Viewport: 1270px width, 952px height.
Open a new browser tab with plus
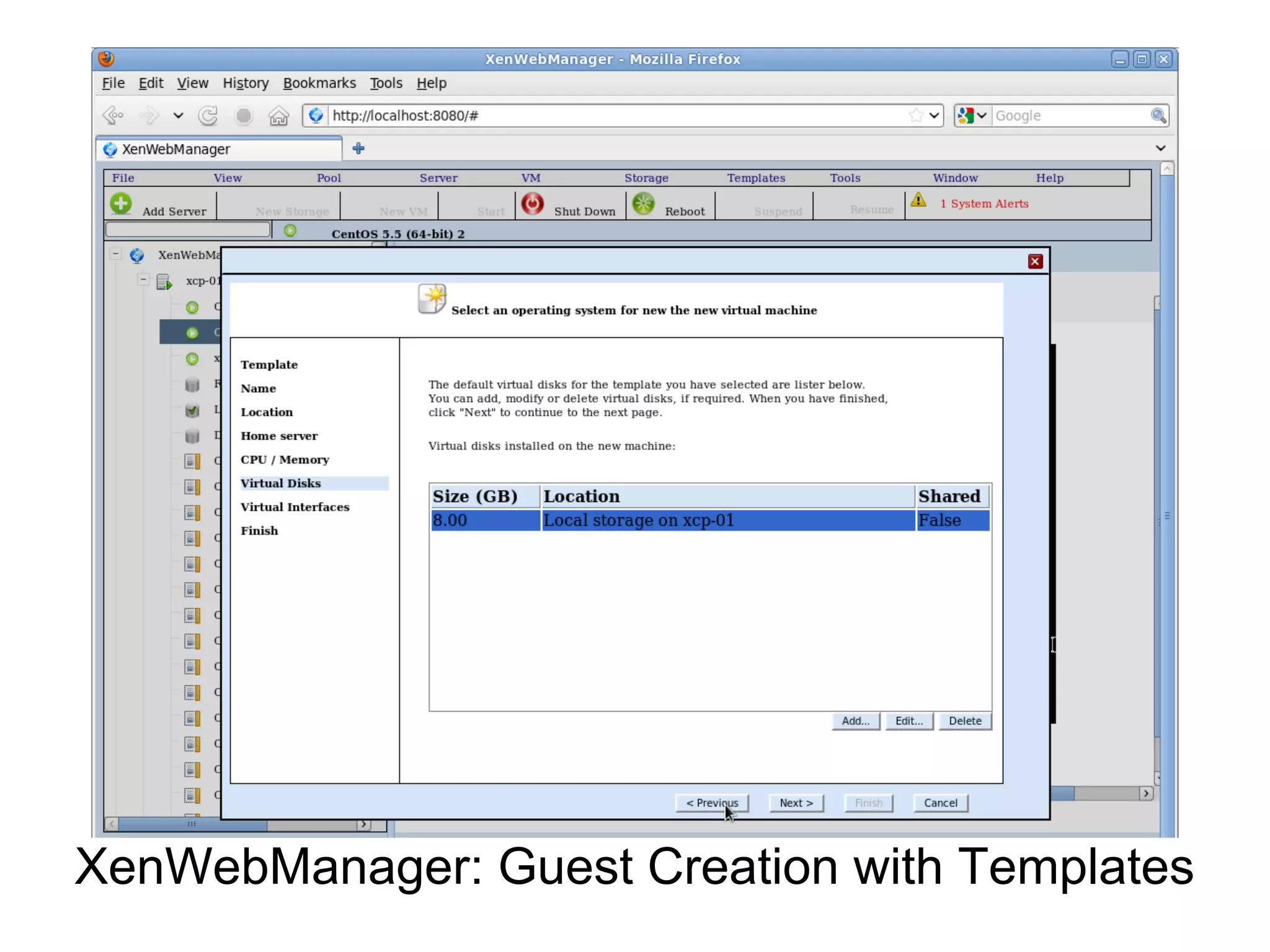click(358, 149)
